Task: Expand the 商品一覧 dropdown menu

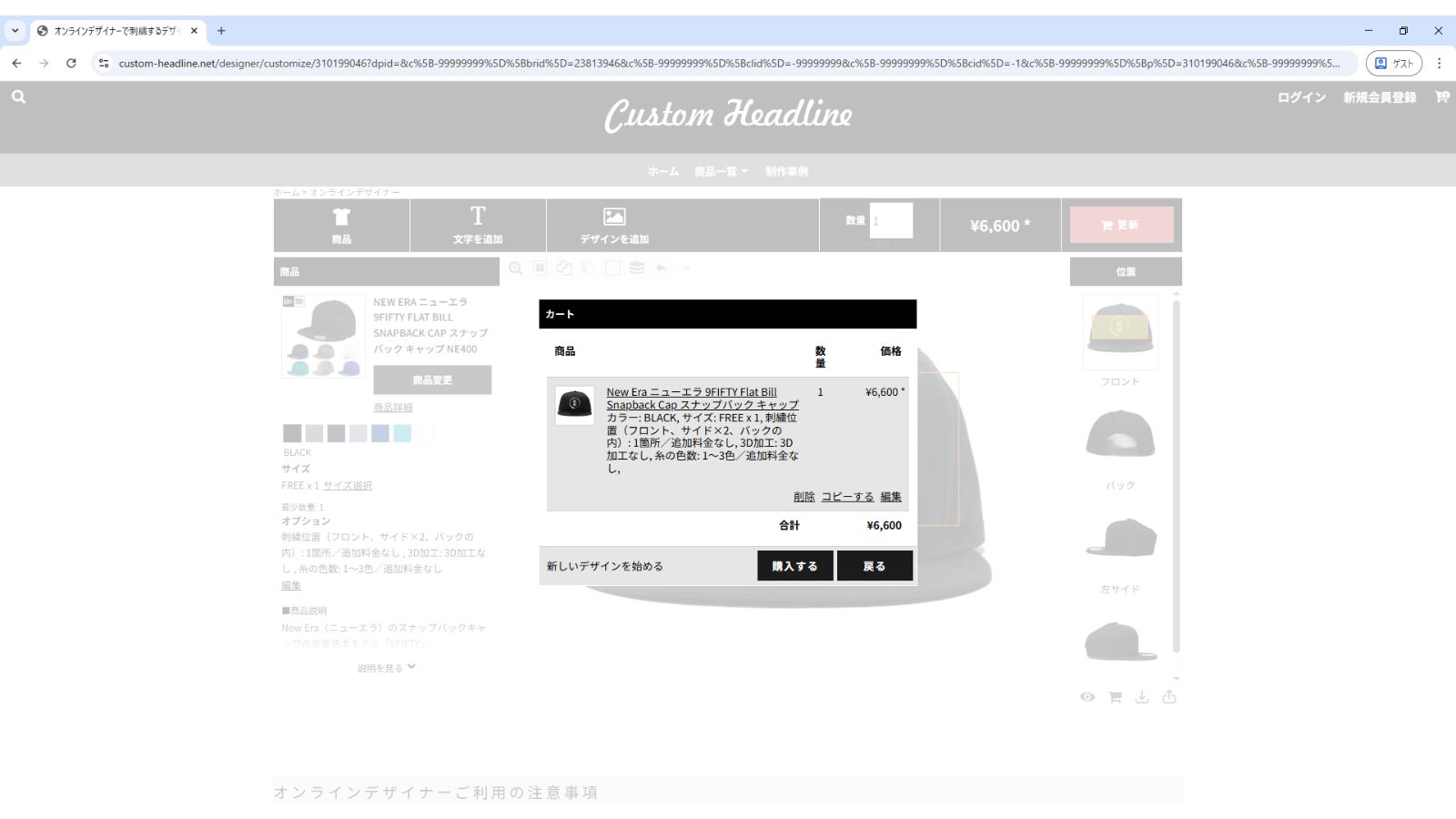Action: click(x=721, y=171)
